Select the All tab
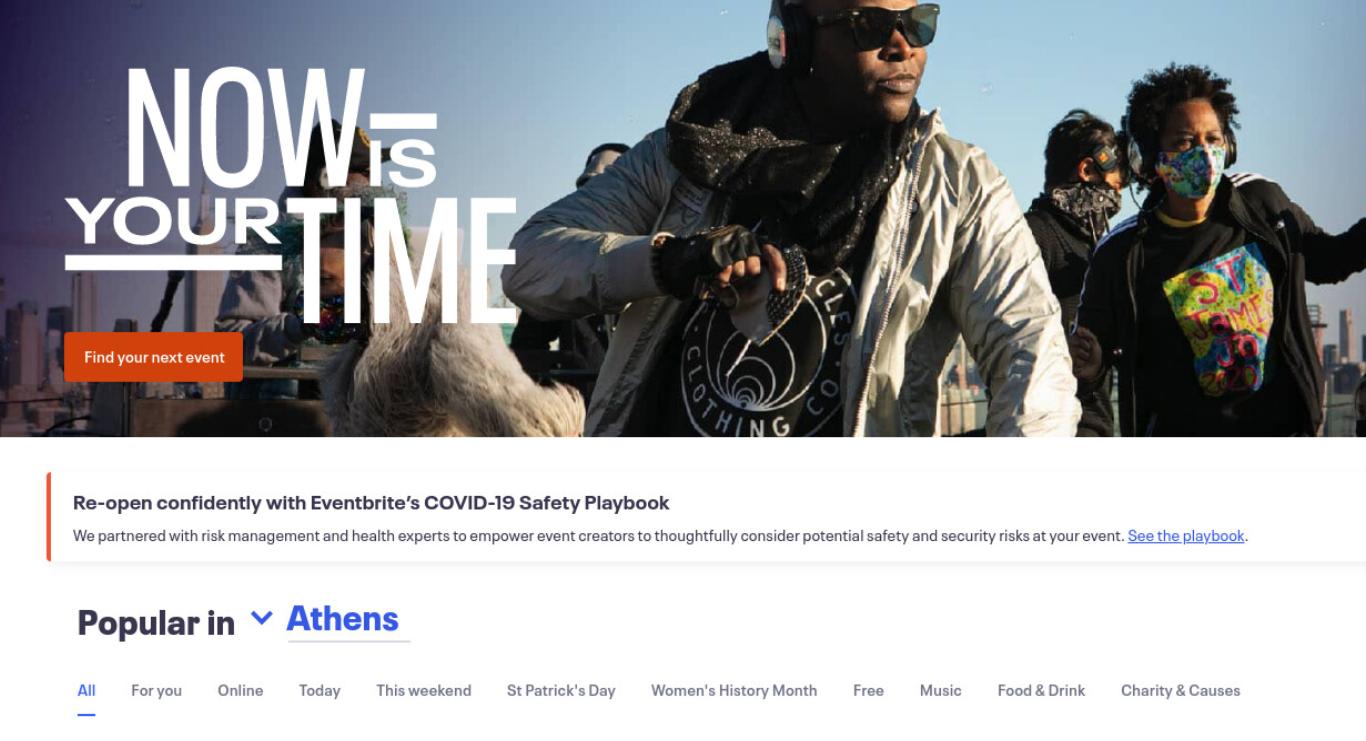This screenshot has width=1366, height=741. [x=87, y=690]
